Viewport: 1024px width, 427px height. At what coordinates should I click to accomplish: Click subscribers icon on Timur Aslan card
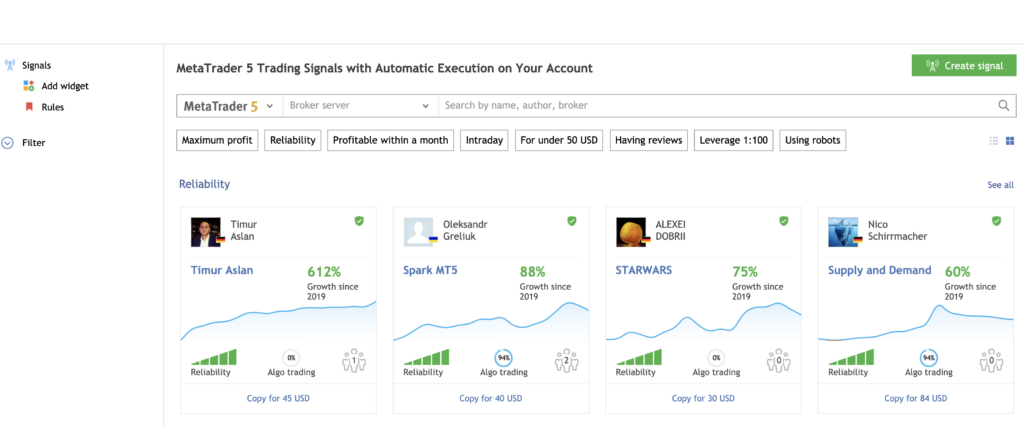coord(354,360)
